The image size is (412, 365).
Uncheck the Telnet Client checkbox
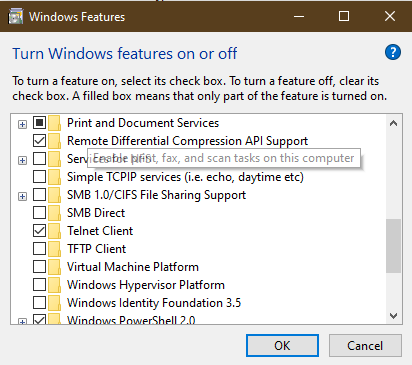(39, 231)
